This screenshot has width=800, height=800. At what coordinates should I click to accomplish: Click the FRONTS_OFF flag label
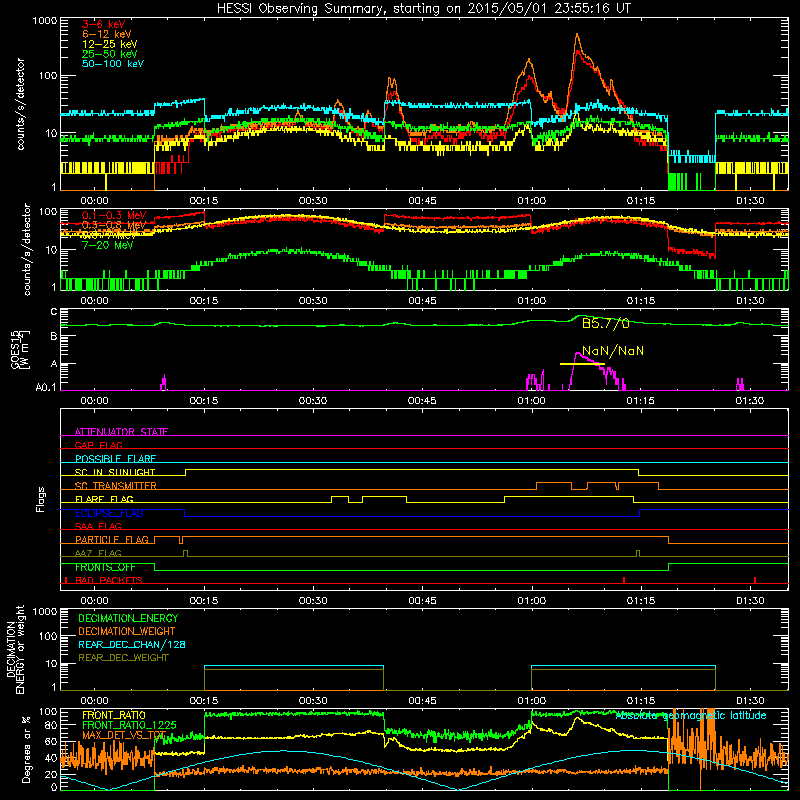tap(105, 567)
